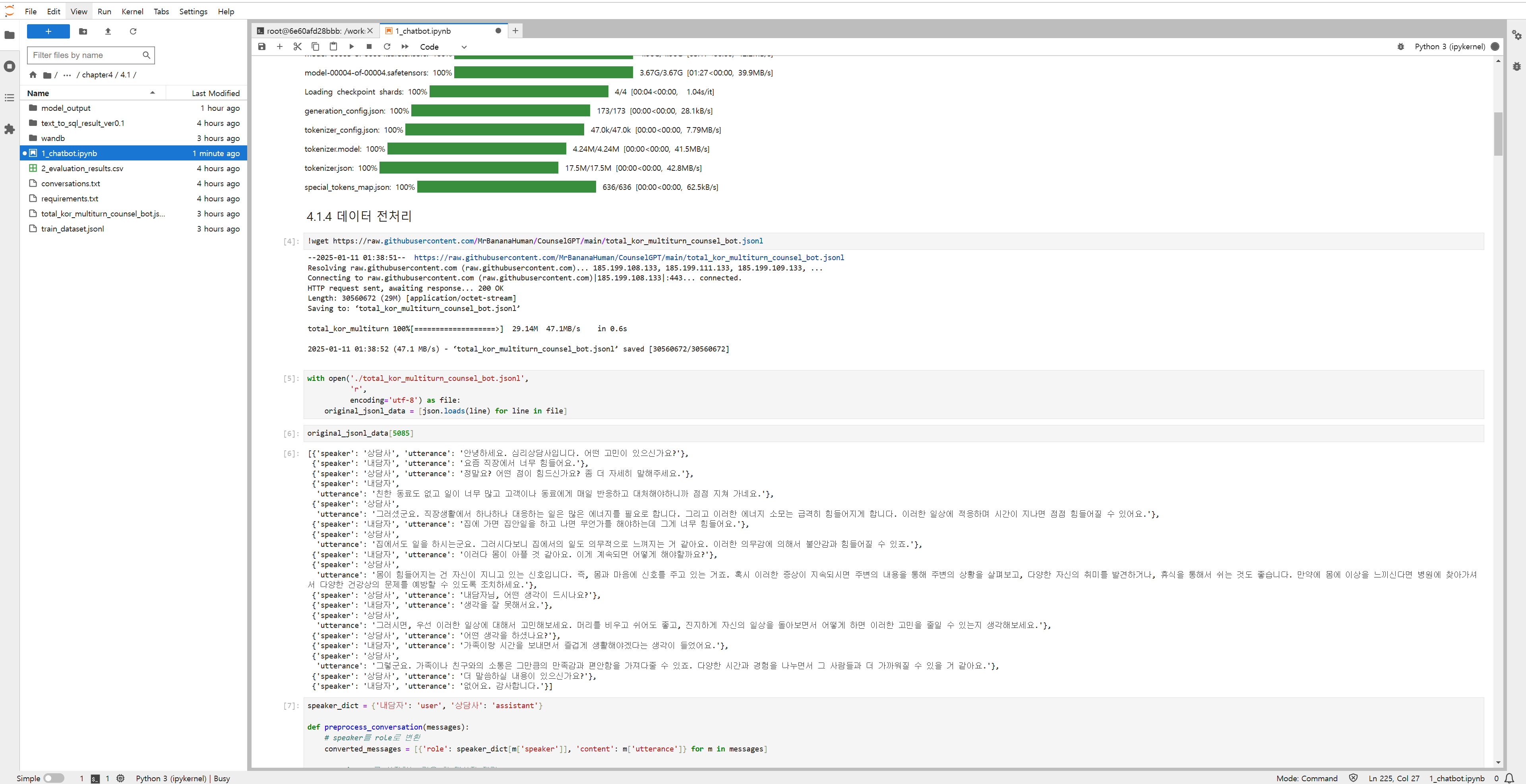Focus the Filter files by name field
Image resolution: width=1526 pixels, height=784 pixels.
point(86,55)
